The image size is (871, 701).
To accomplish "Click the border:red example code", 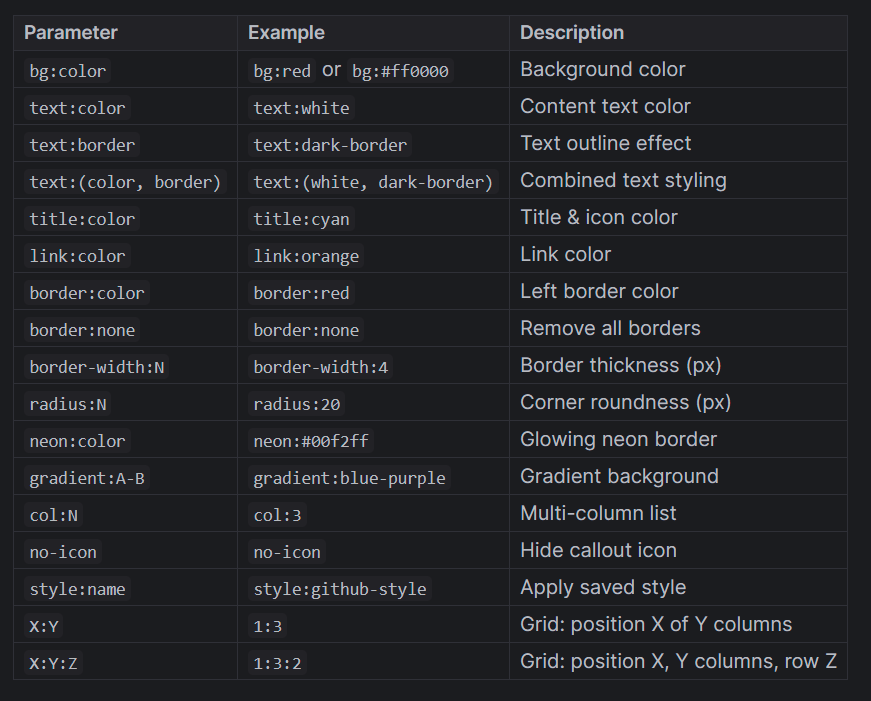I will (301, 293).
